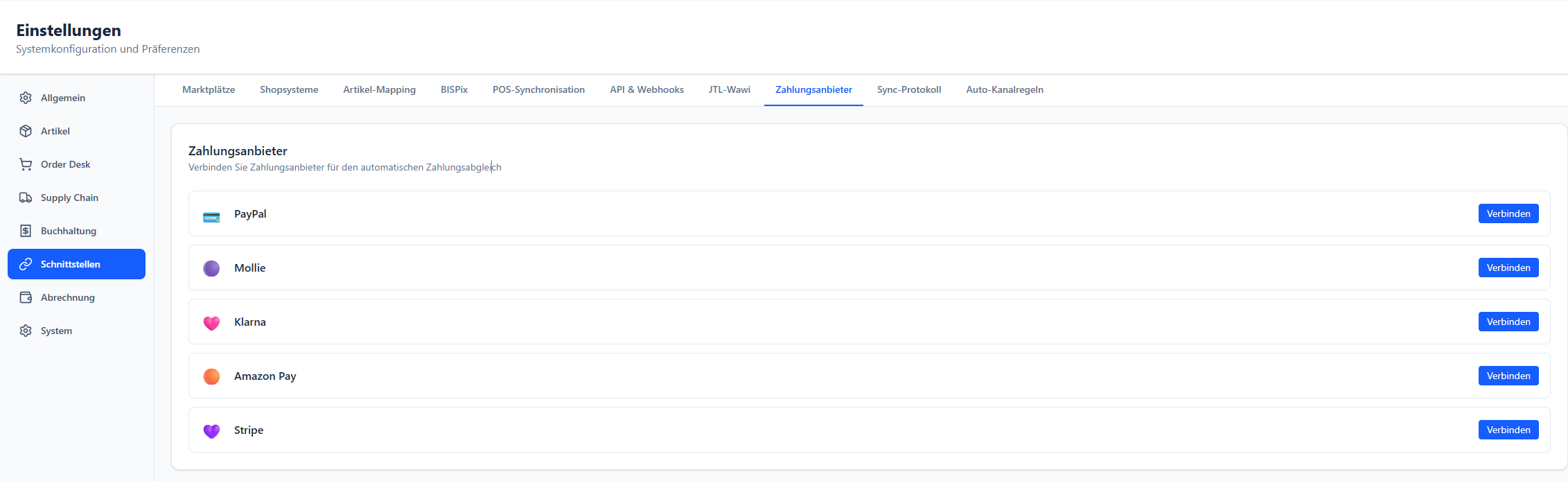
Task: Click the Mollie provider name
Action: tap(250, 268)
